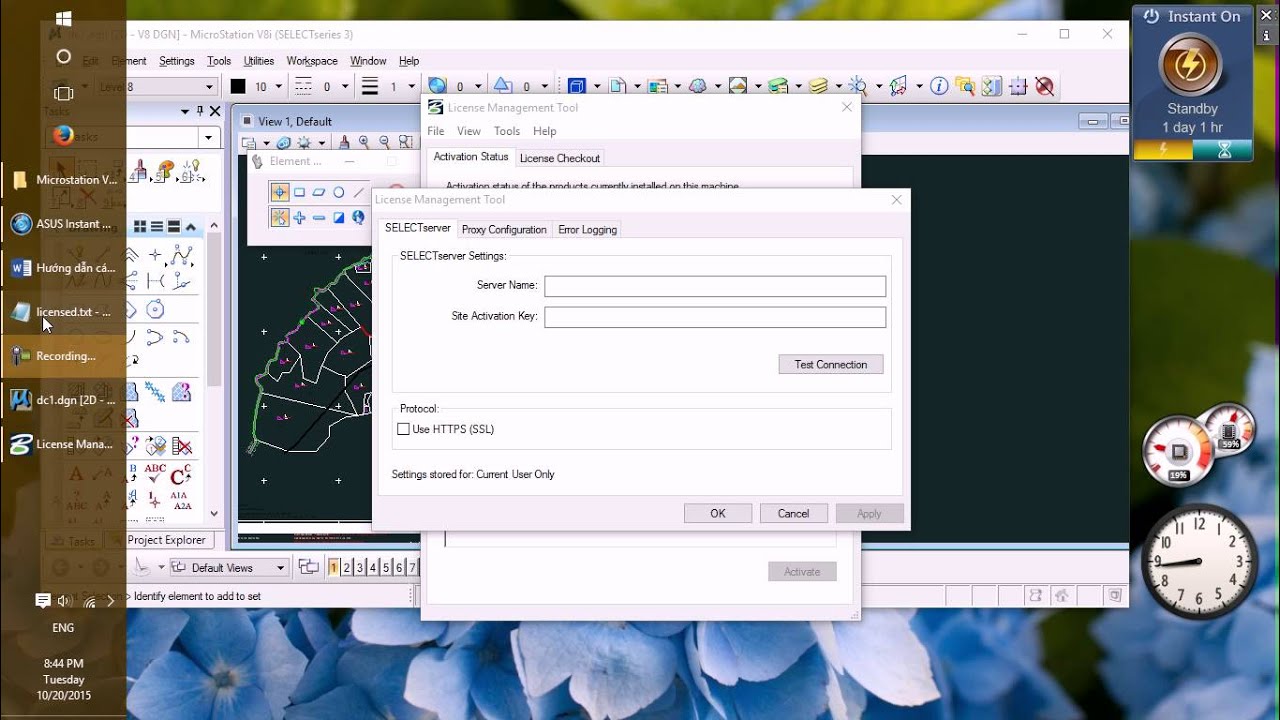
Task: Open the element priority dropdown
Action: (545, 87)
